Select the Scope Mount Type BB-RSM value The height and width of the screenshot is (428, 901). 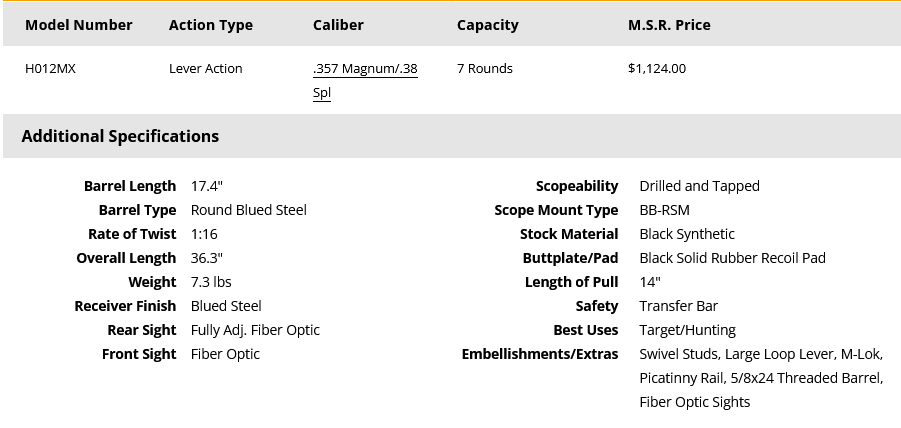point(664,210)
